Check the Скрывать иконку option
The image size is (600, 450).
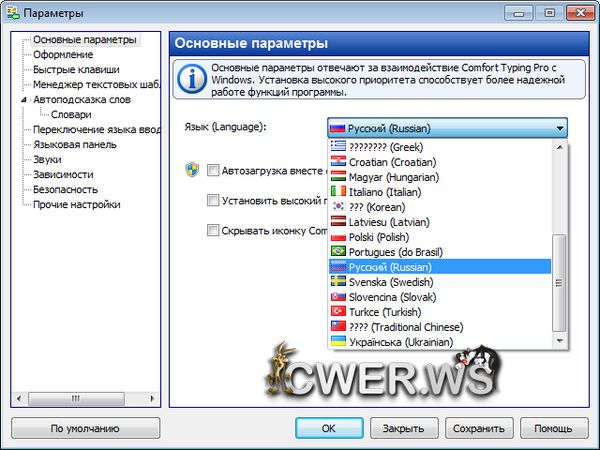coord(213,230)
